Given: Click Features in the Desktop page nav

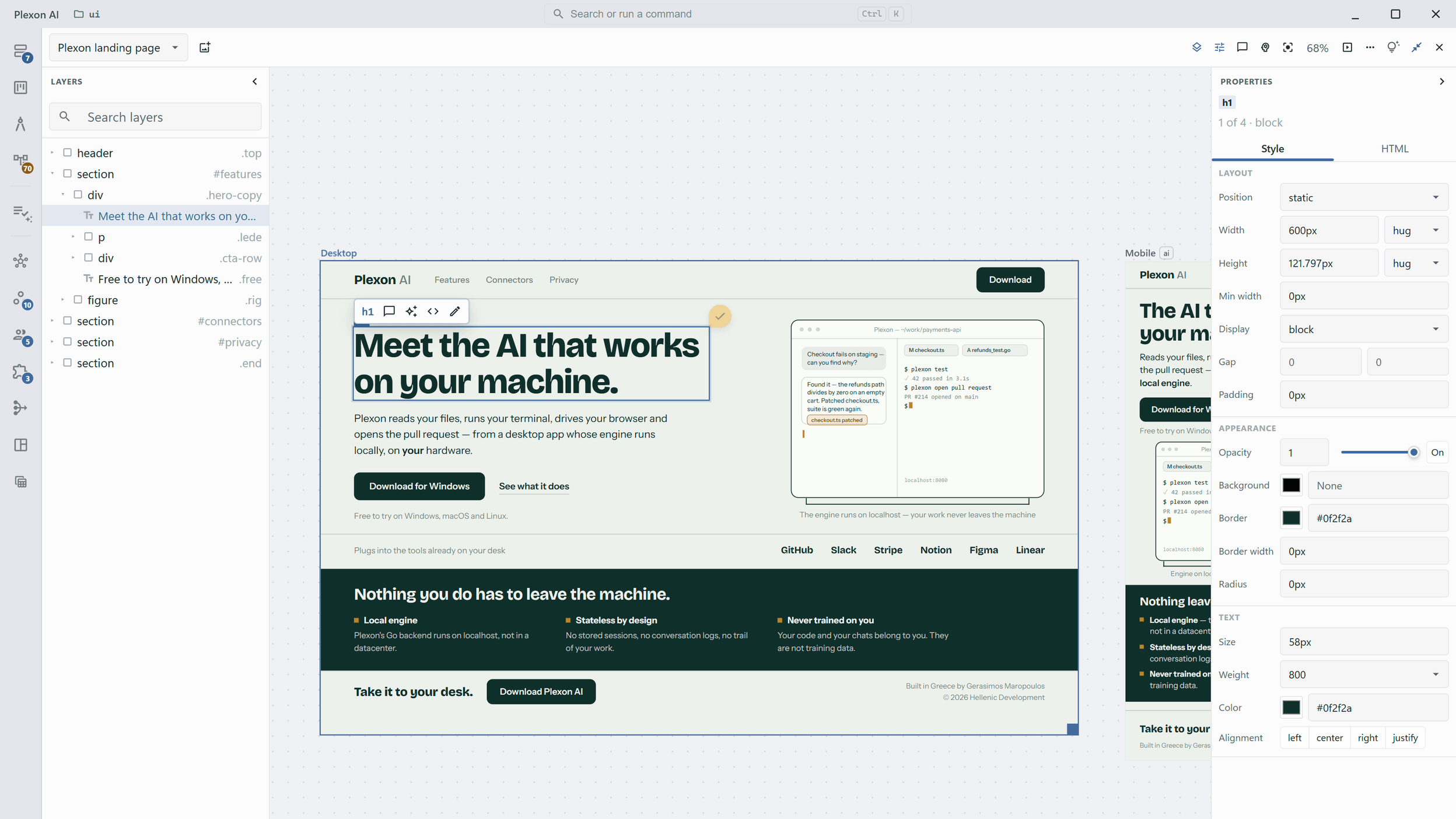Looking at the screenshot, I should pyautogui.click(x=452, y=280).
